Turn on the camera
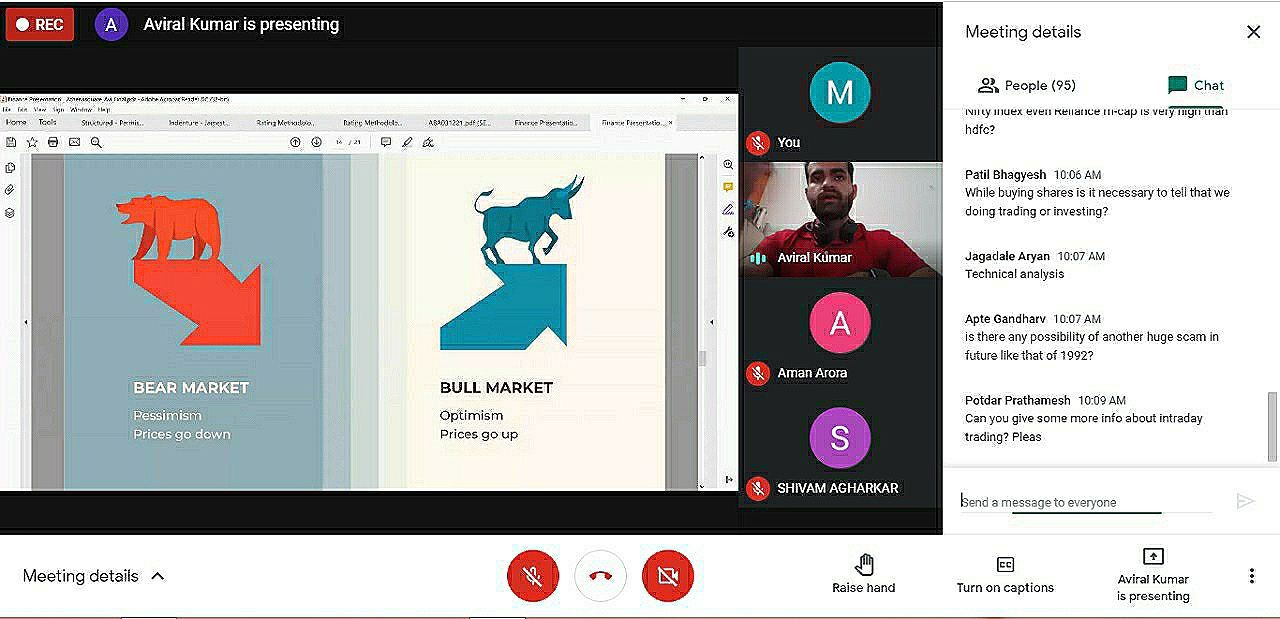The height and width of the screenshot is (619, 1280). (667, 576)
